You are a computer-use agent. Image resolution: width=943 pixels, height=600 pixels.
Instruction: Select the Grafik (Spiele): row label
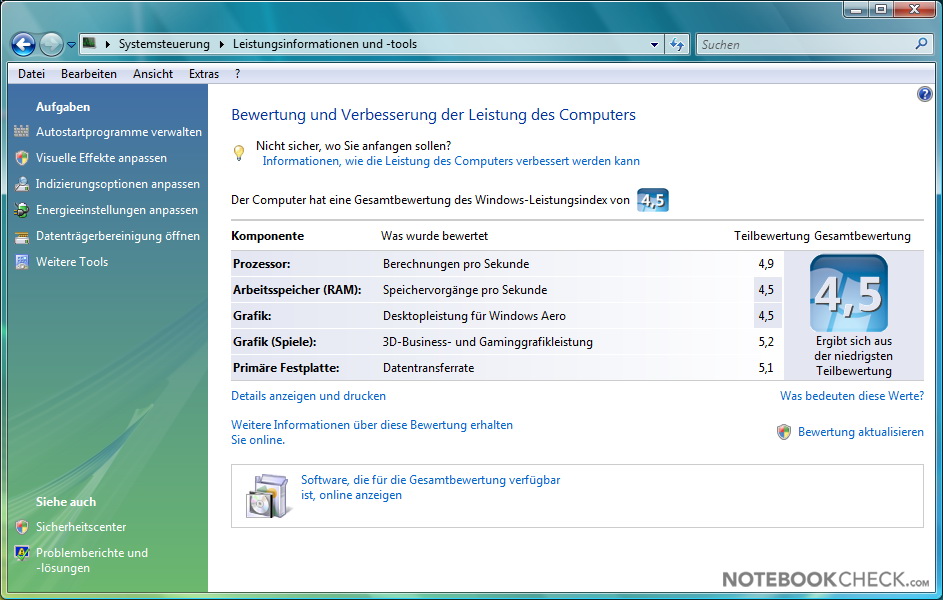coord(275,341)
